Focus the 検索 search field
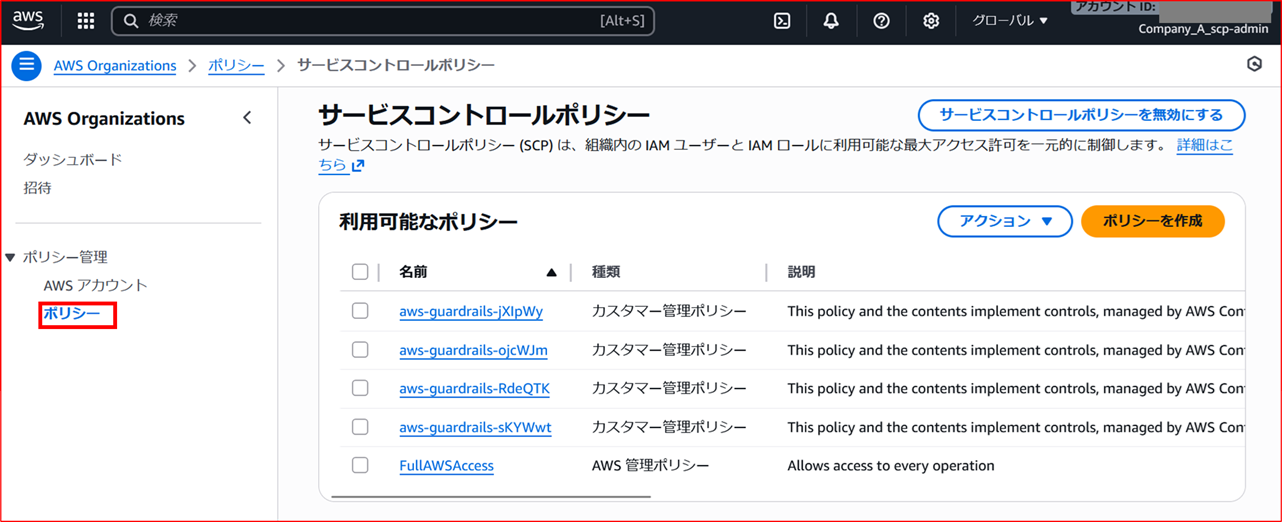Screen dimensions: 1282x522 pyautogui.click(x=383, y=21)
